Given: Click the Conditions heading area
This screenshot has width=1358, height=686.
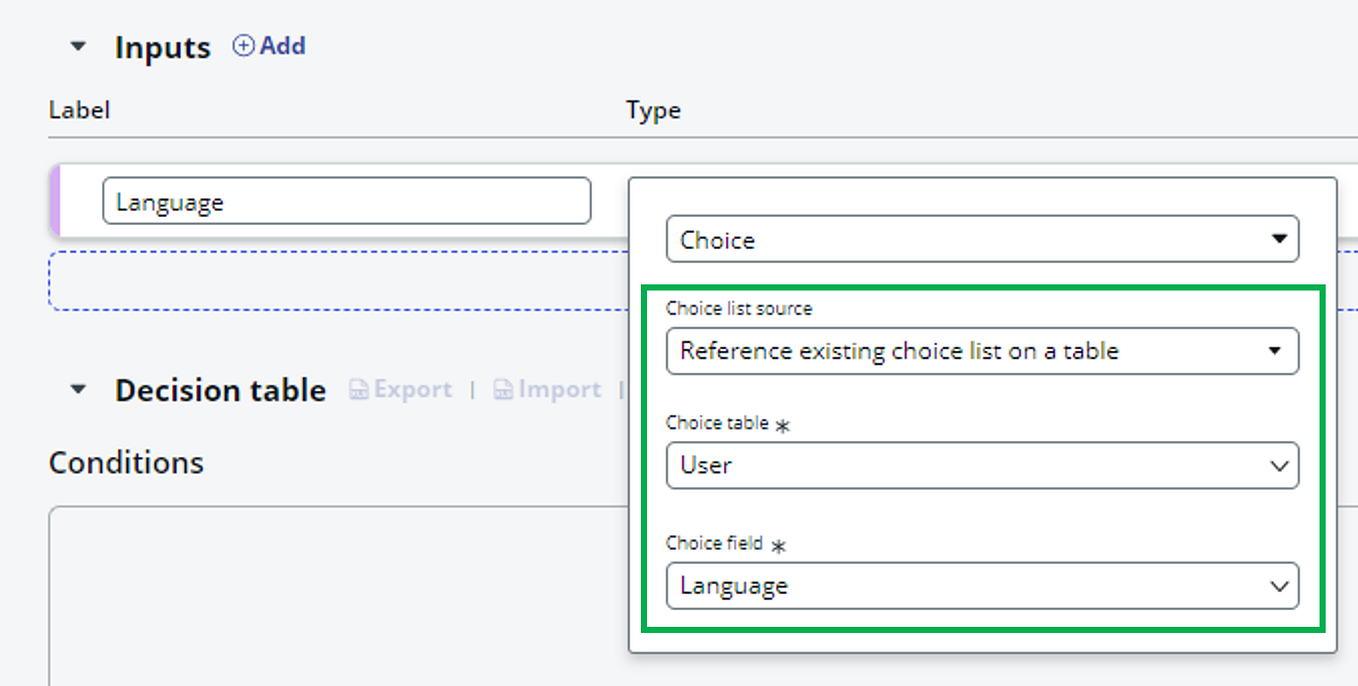Looking at the screenshot, I should 126,462.
